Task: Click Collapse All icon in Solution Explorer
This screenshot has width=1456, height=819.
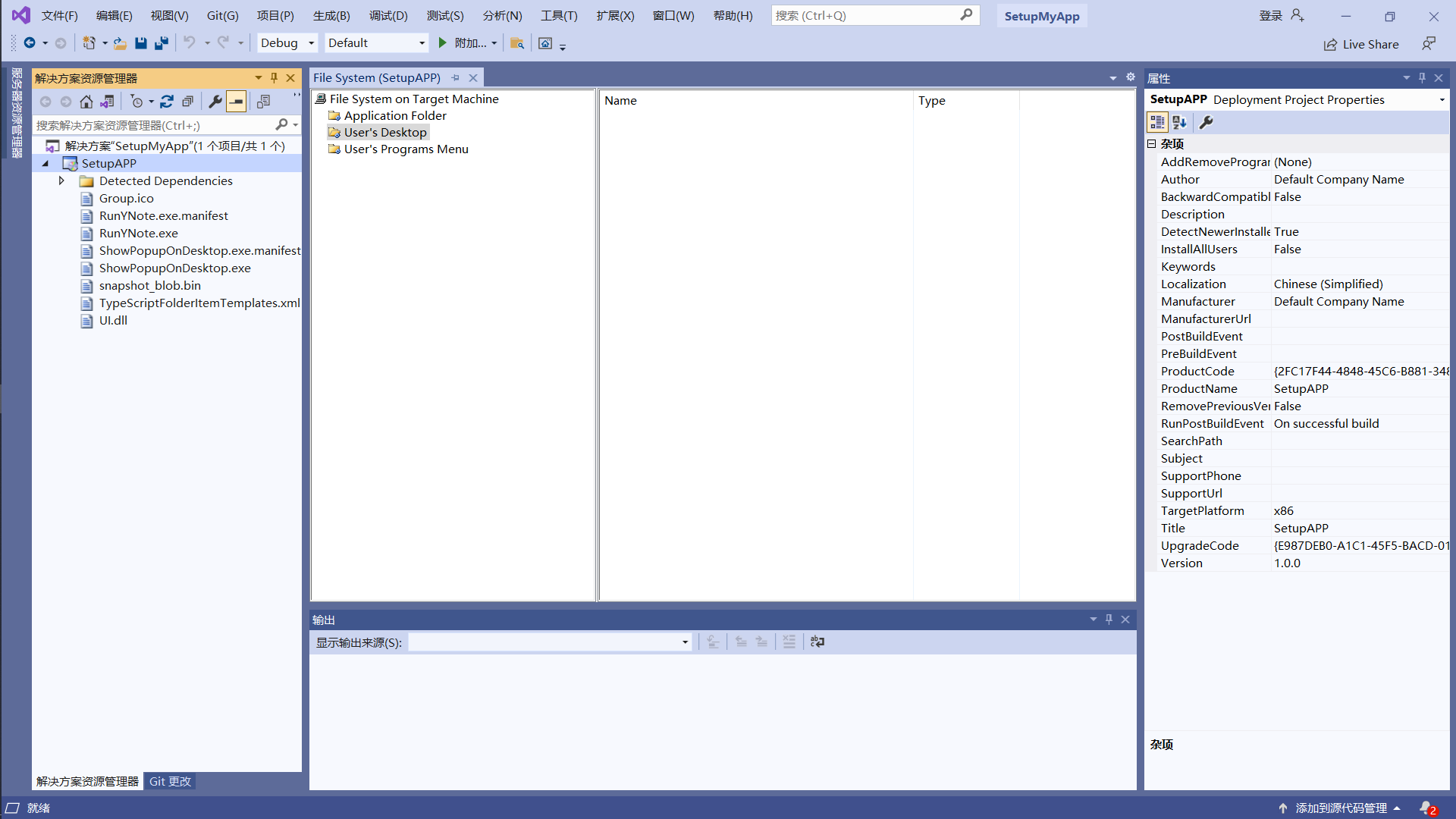Action: [x=187, y=101]
